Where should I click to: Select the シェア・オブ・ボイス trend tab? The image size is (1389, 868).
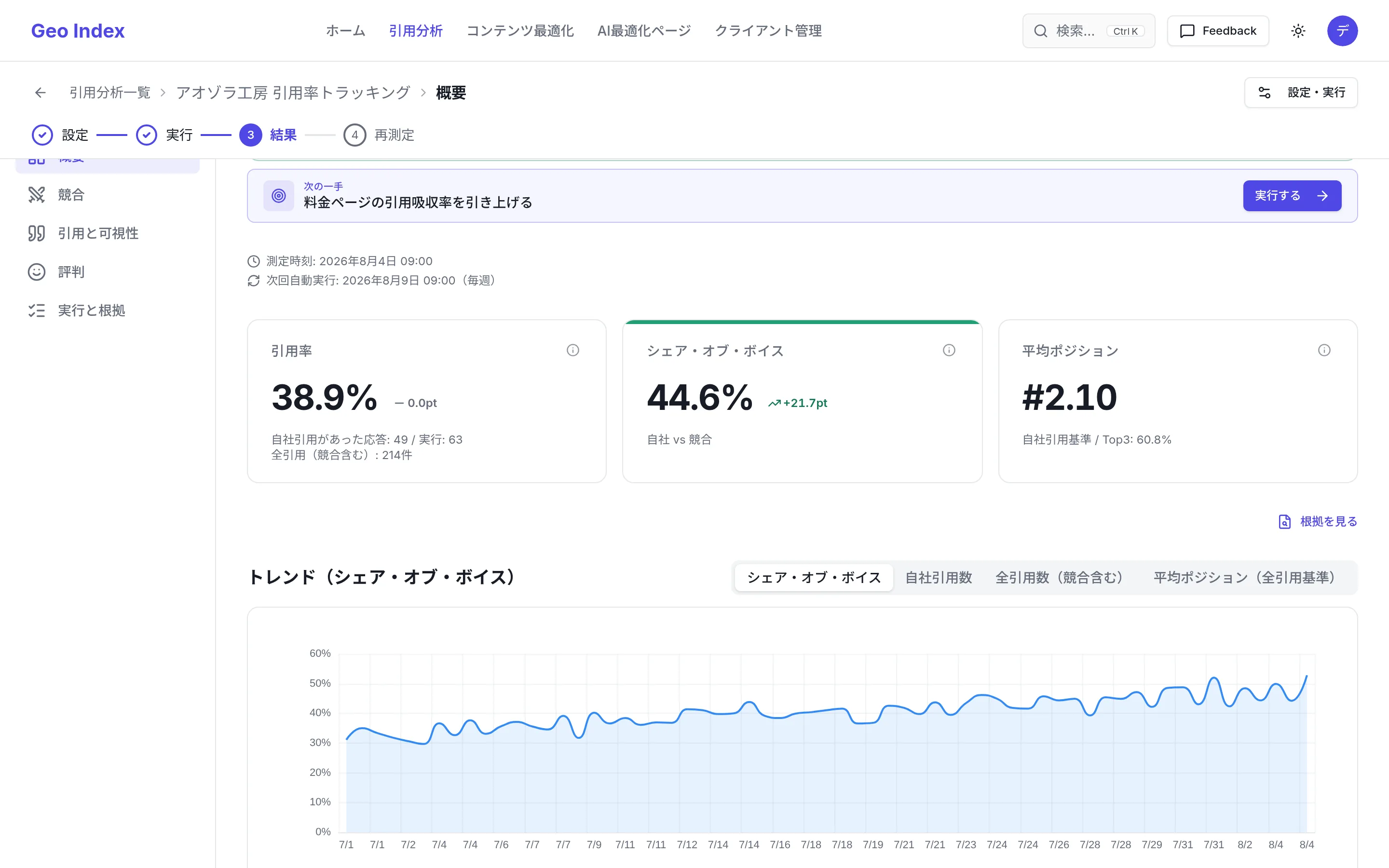(x=813, y=578)
